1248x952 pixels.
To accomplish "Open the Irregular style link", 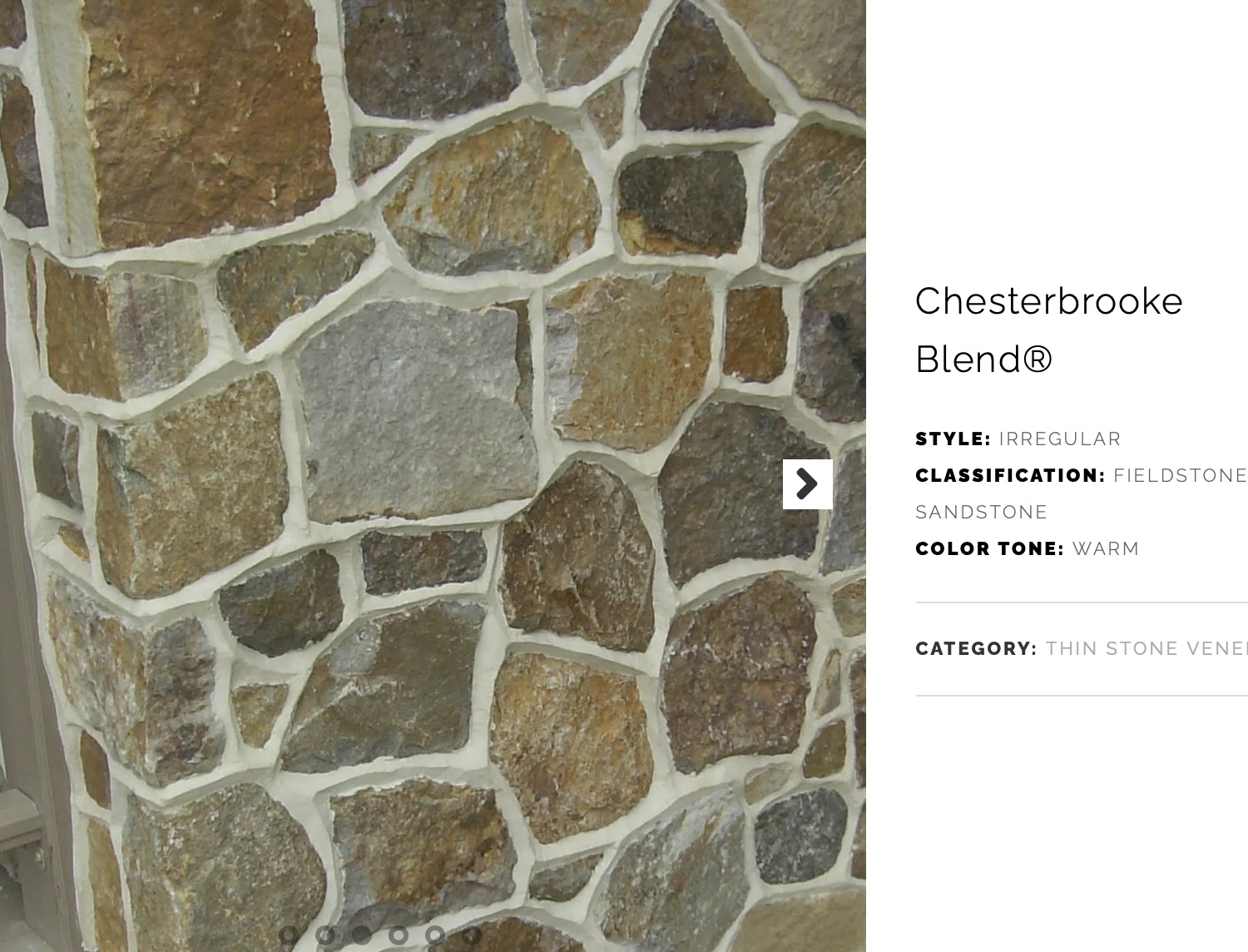I will tap(1060, 439).
